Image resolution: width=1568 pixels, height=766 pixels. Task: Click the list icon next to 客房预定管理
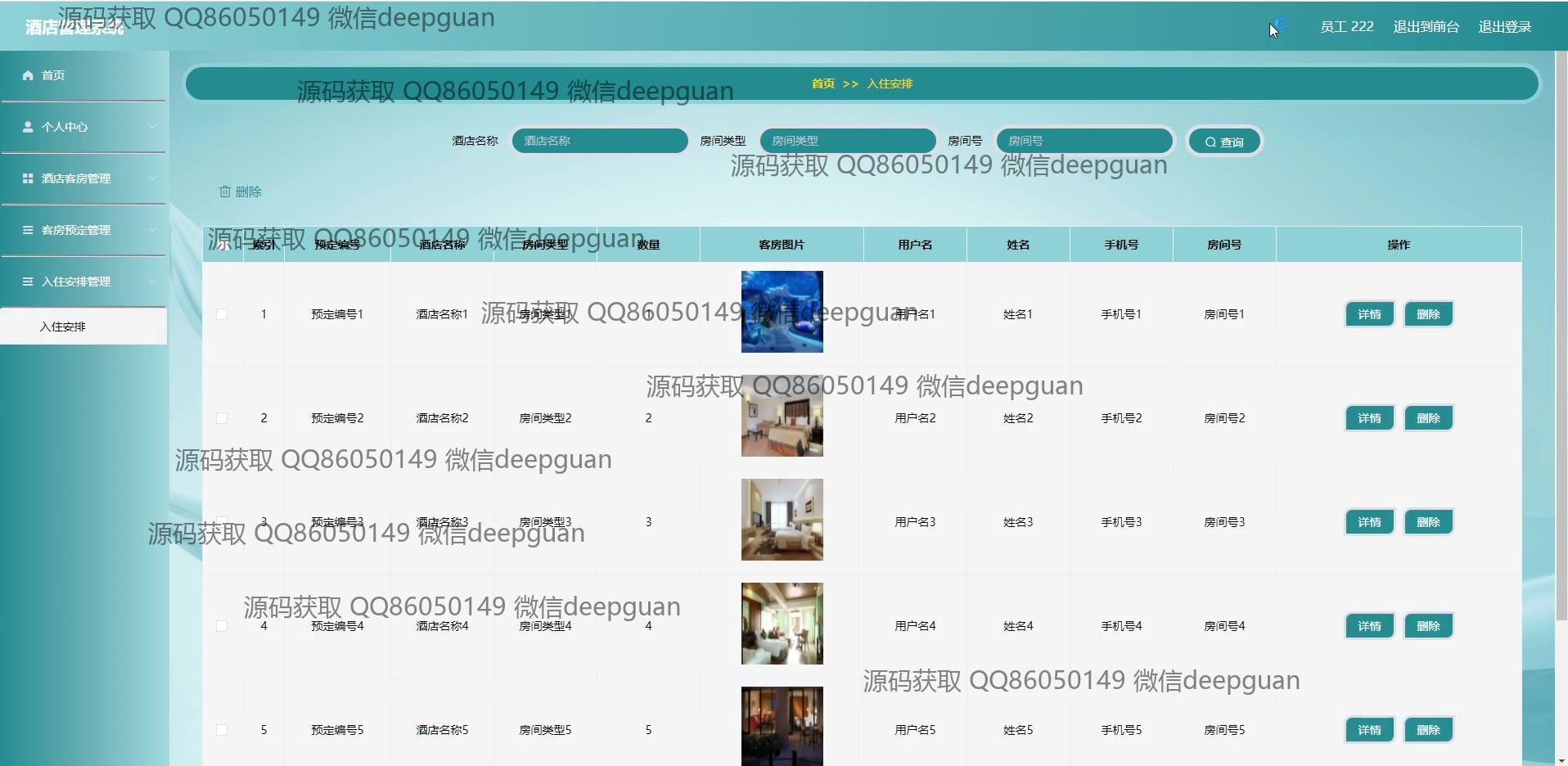pyautogui.click(x=27, y=230)
